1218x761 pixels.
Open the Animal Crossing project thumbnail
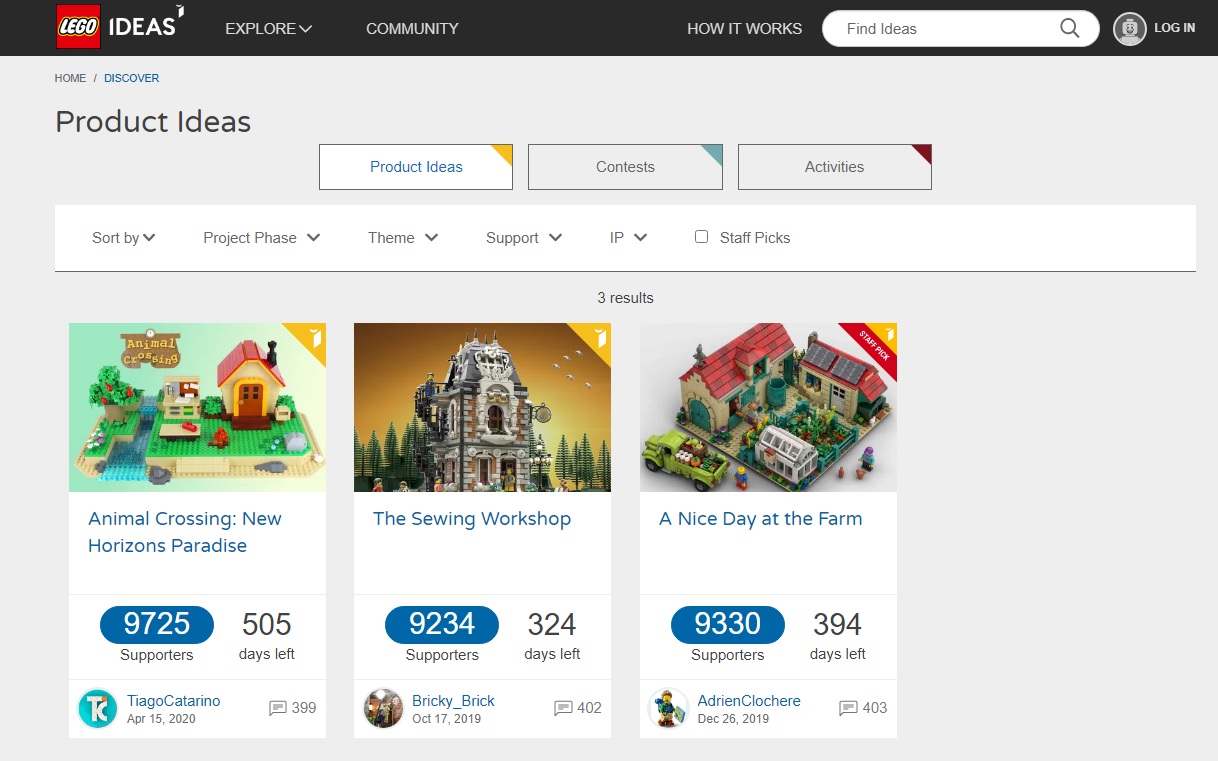(197, 407)
